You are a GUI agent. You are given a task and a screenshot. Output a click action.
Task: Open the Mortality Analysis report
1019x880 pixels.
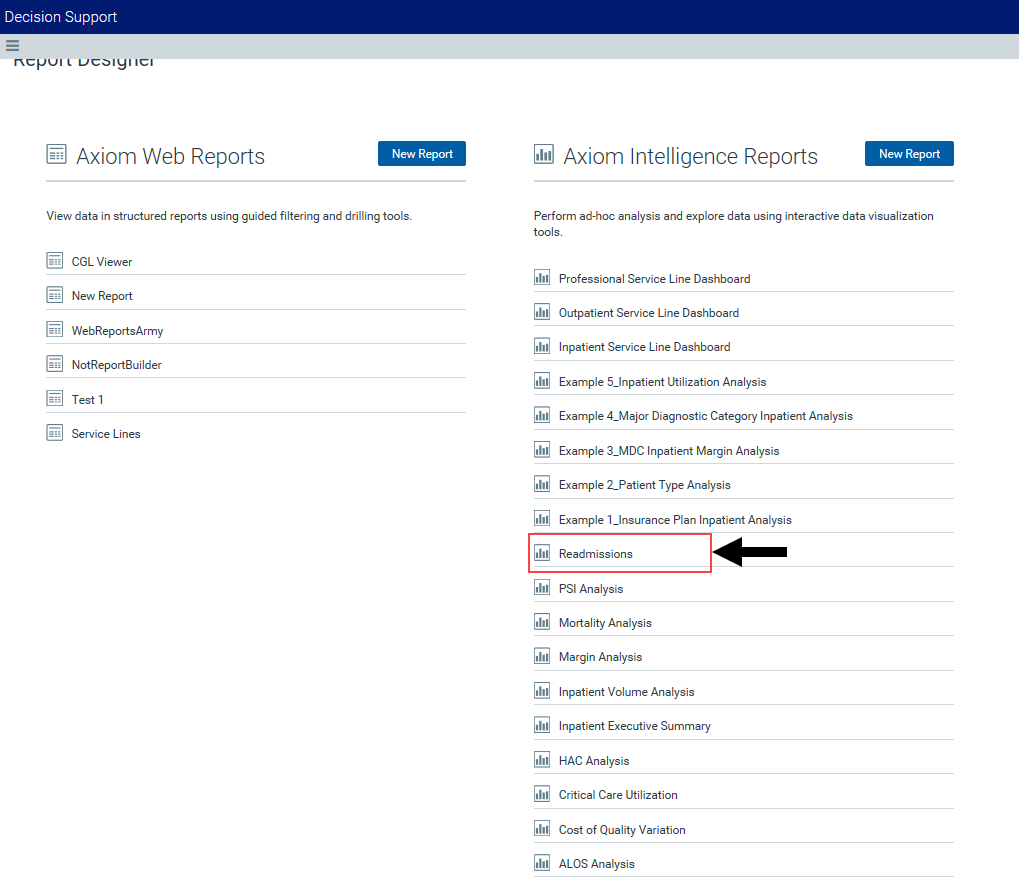(605, 623)
